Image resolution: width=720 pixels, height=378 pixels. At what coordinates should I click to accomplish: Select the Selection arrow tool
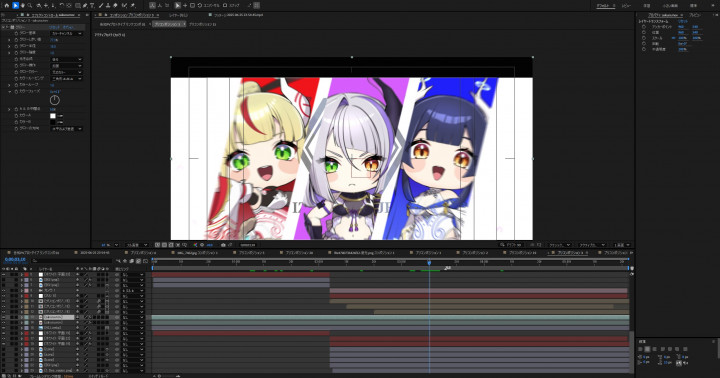click(15, 5)
